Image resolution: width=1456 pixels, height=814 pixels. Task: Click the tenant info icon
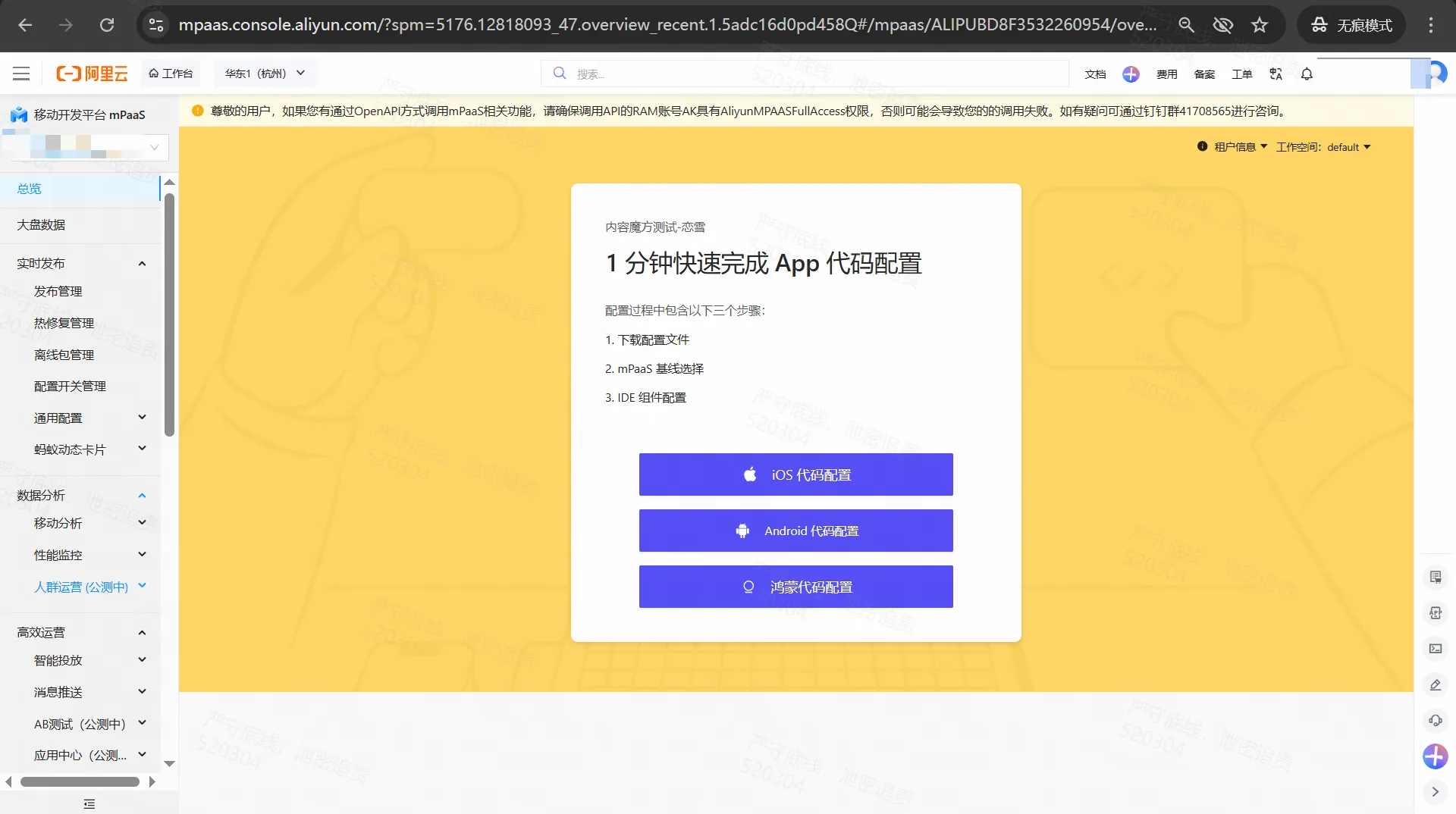pyautogui.click(x=1202, y=146)
